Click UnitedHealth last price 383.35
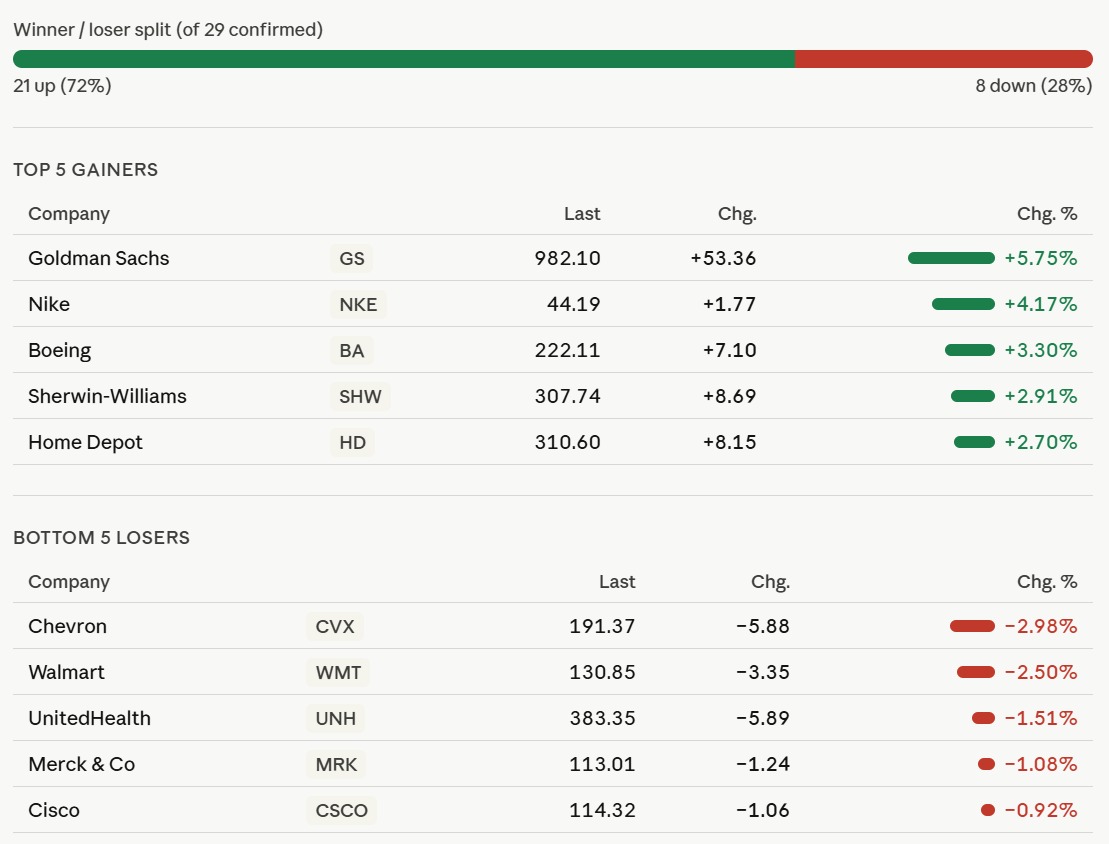Viewport: 1109px width, 844px height. pyautogui.click(x=603, y=718)
